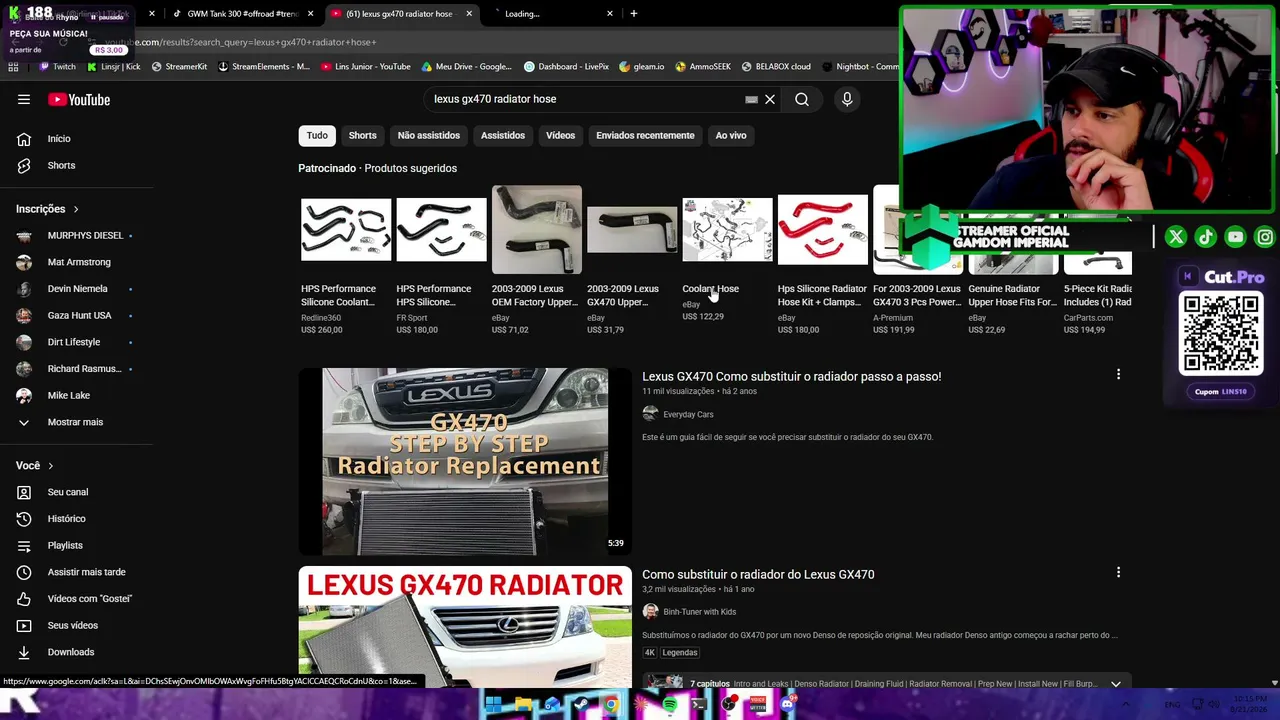The width and height of the screenshot is (1280, 720).
Task: Open Downloads in the sidebar
Action: click(76, 652)
